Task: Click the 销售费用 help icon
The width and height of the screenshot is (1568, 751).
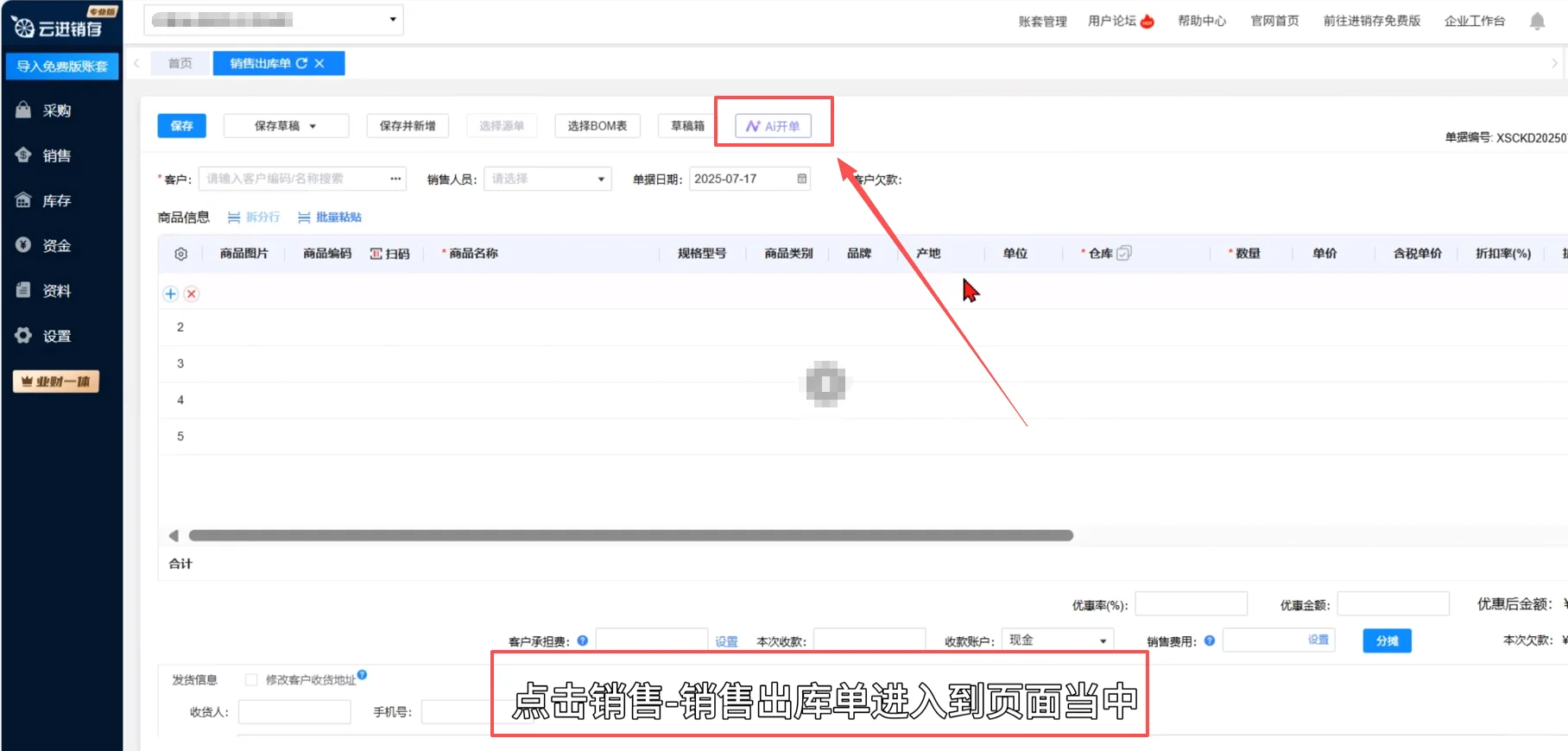Action: coord(1210,641)
